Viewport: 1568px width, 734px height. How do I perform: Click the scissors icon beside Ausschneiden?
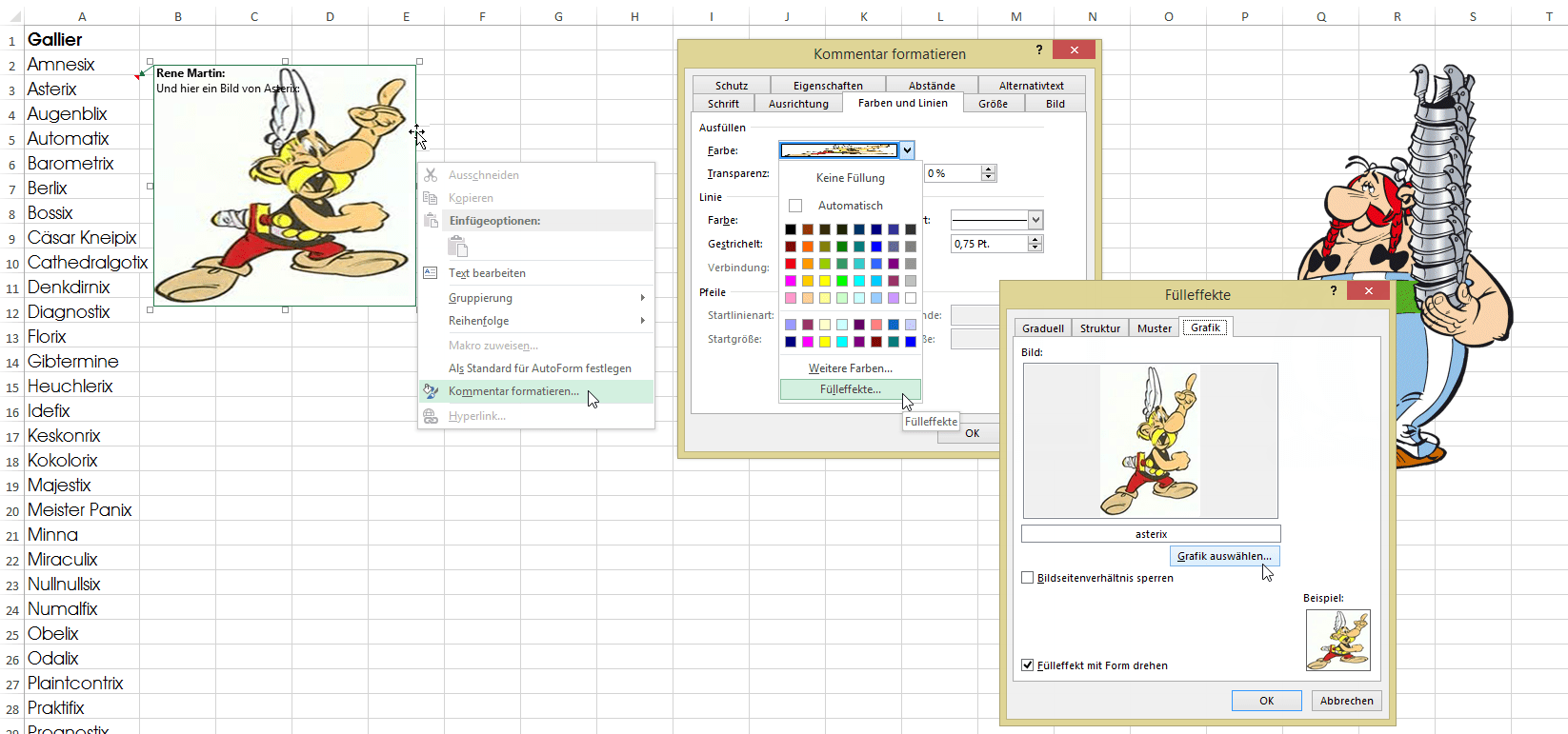tap(431, 175)
